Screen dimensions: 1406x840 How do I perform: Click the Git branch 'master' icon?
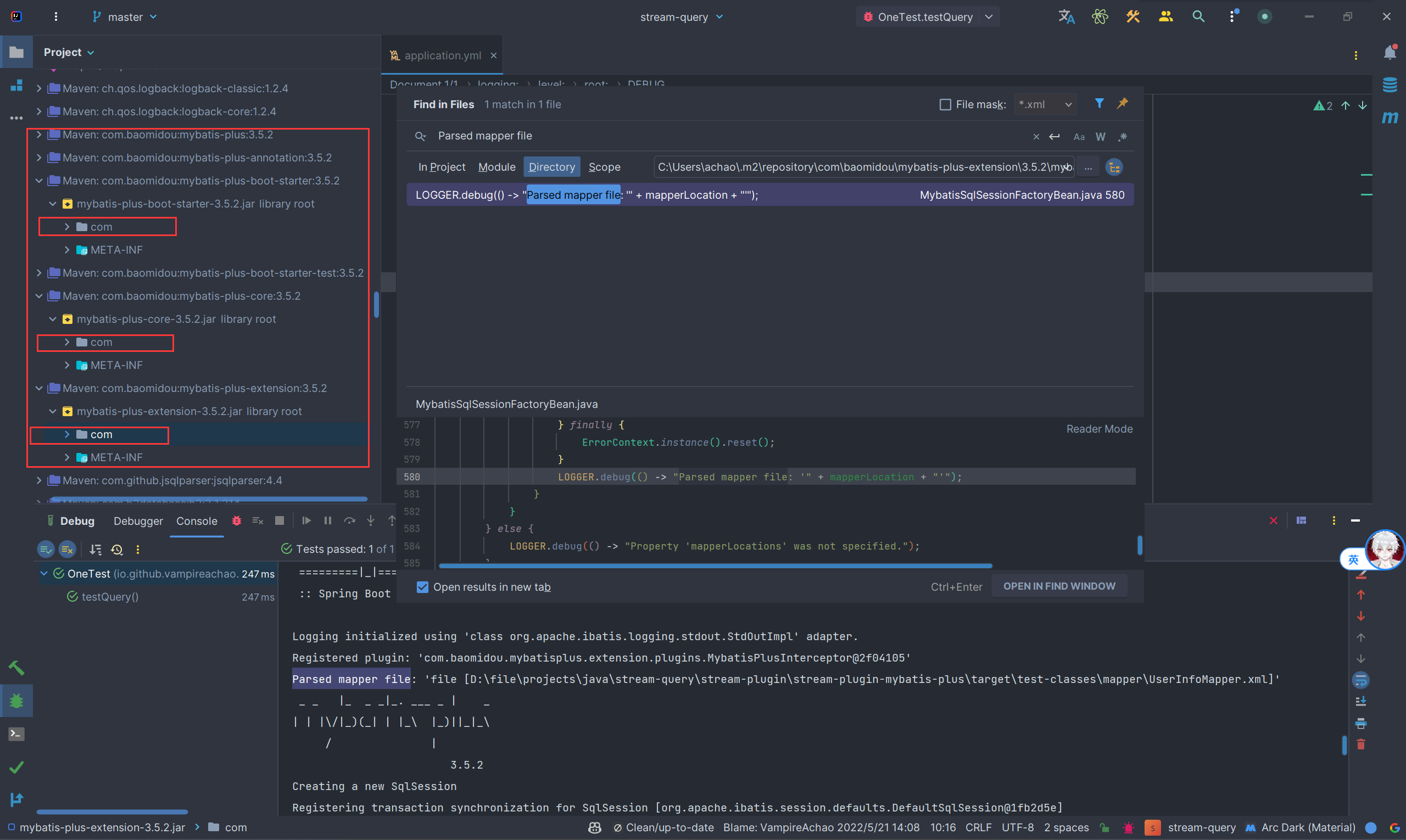click(x=95, y=17)
